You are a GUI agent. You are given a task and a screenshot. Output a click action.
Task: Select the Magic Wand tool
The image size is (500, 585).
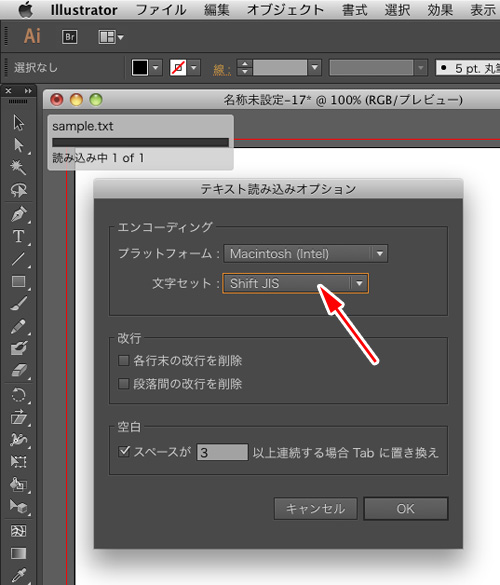click(18, 167)
